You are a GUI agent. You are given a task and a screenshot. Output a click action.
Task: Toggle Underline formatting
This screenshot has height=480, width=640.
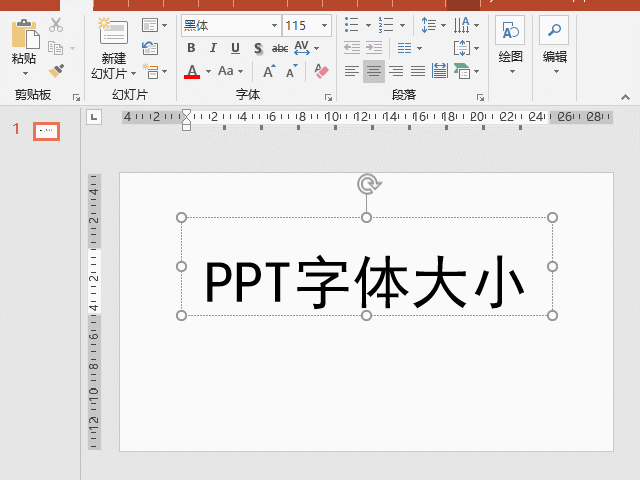[235, 48]
